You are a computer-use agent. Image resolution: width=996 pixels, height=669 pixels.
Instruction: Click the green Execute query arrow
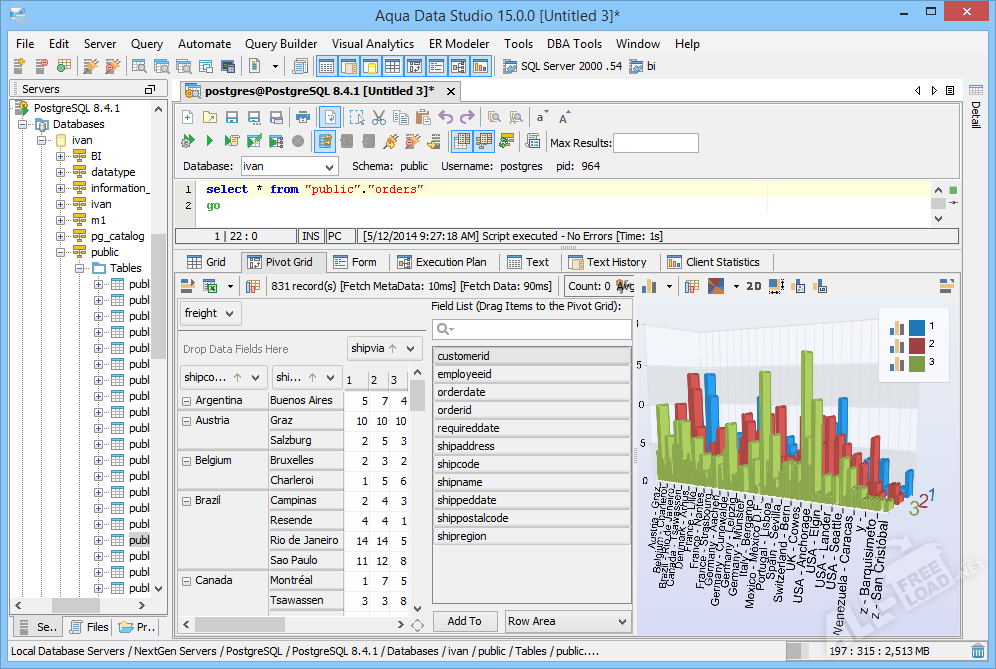210,141
